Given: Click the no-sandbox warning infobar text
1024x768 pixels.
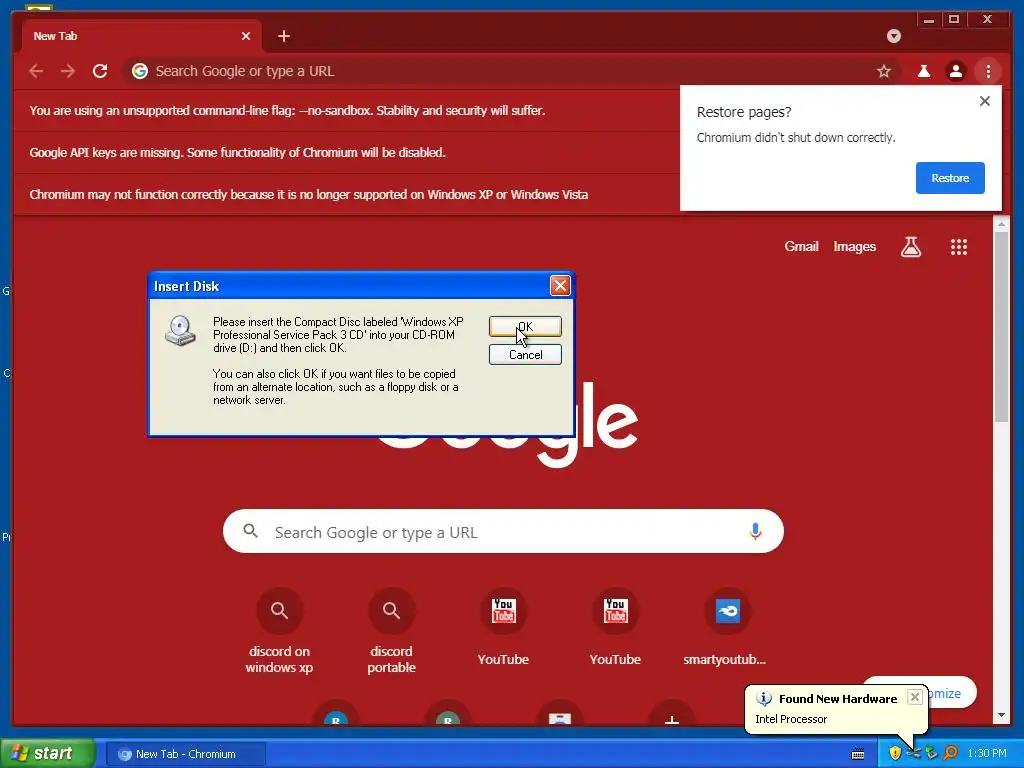Looking at the screenshot, I should (287, 110).
